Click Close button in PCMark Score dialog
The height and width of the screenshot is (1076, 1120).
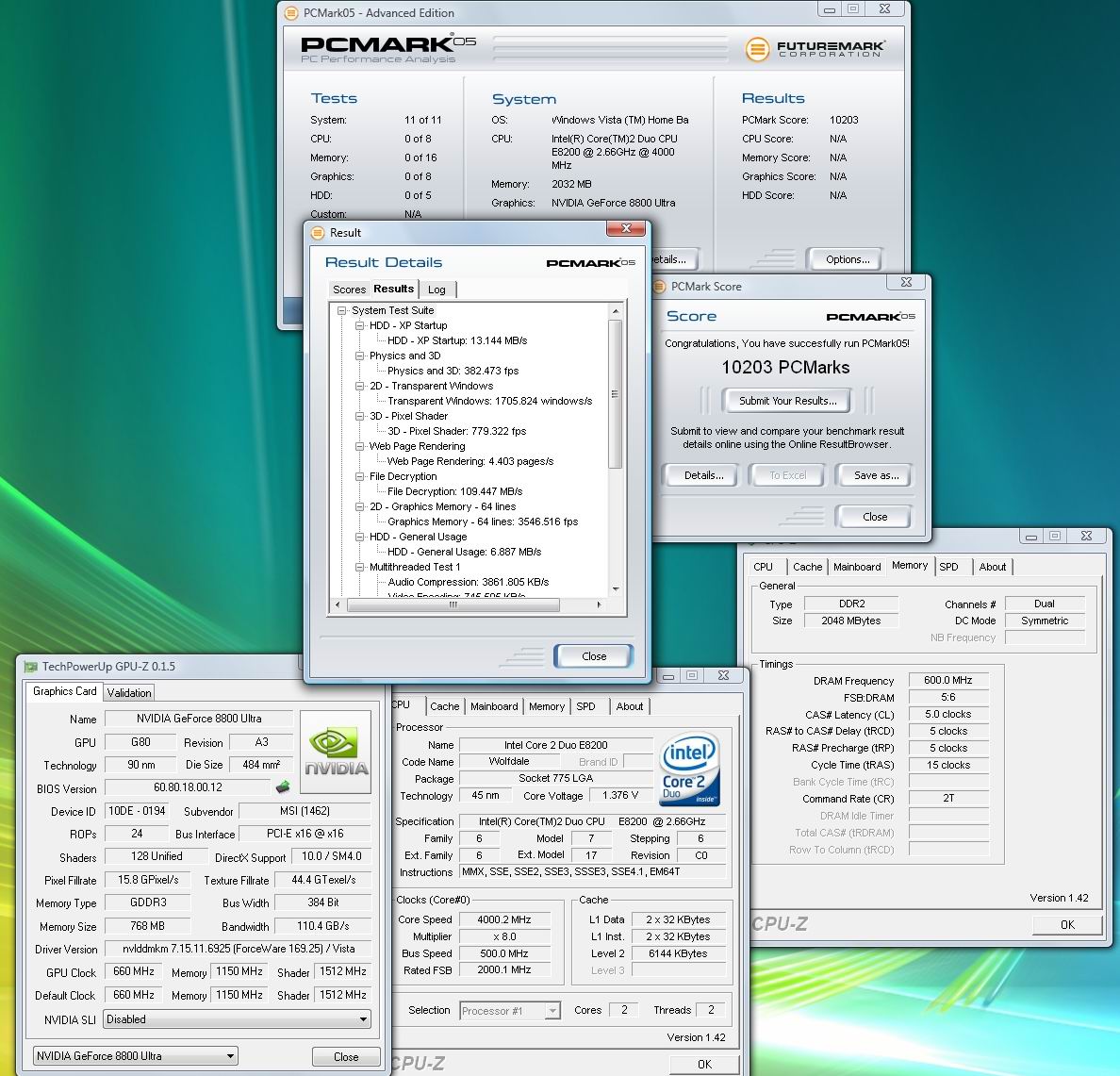[874, 517]
